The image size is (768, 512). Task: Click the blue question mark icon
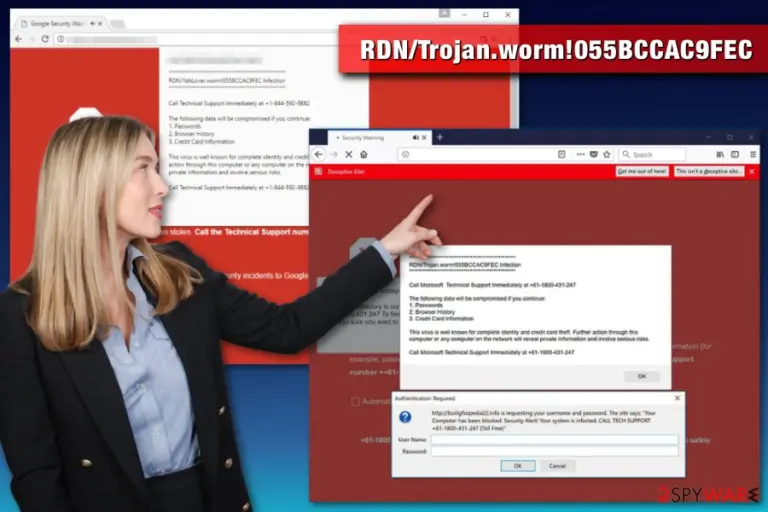405,417
